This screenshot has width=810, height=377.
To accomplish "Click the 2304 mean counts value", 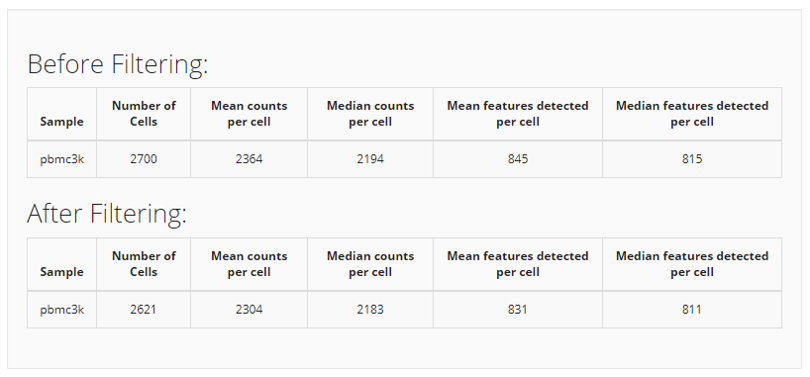I will 249,309.
